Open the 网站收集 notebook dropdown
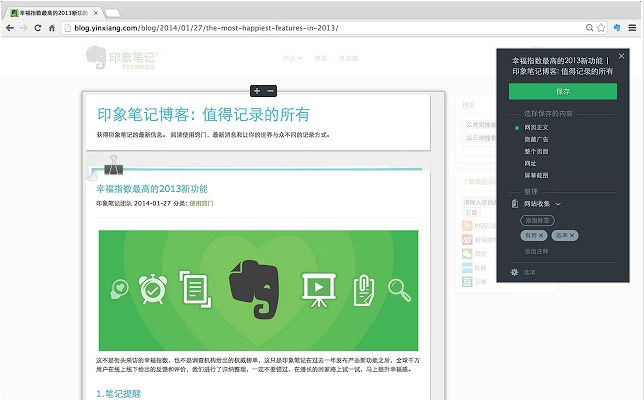 point(543,204)
